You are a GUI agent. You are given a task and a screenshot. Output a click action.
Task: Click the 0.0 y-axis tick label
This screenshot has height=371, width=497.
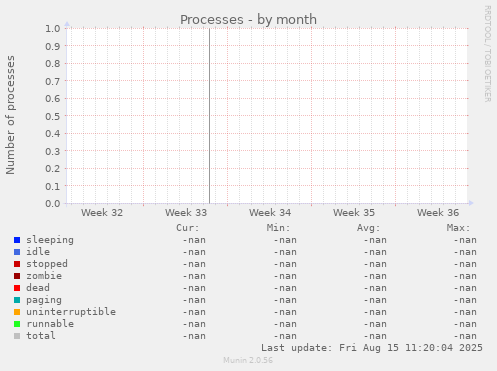pyautogui.click(x=53, y=203)
